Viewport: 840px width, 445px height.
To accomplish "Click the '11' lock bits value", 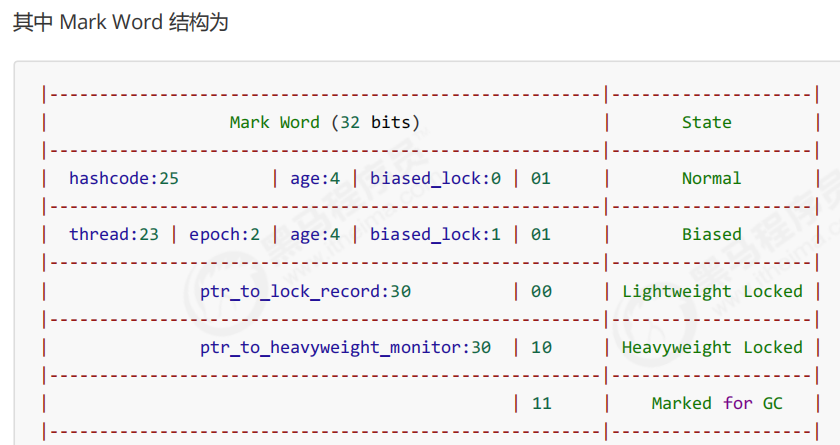I will [541, 403].
